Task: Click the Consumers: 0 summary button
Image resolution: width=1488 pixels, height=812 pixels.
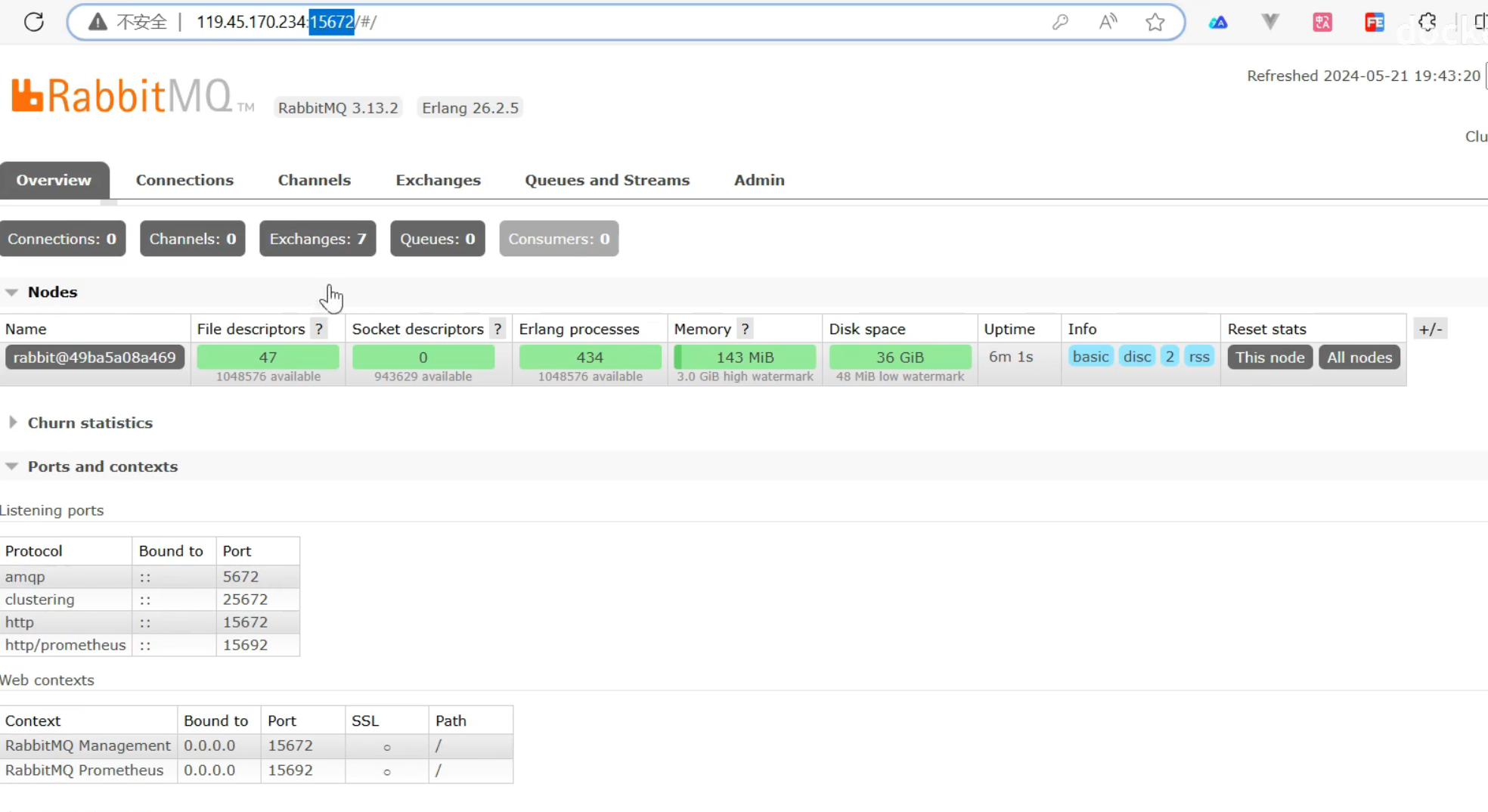Action: [559, 239]
